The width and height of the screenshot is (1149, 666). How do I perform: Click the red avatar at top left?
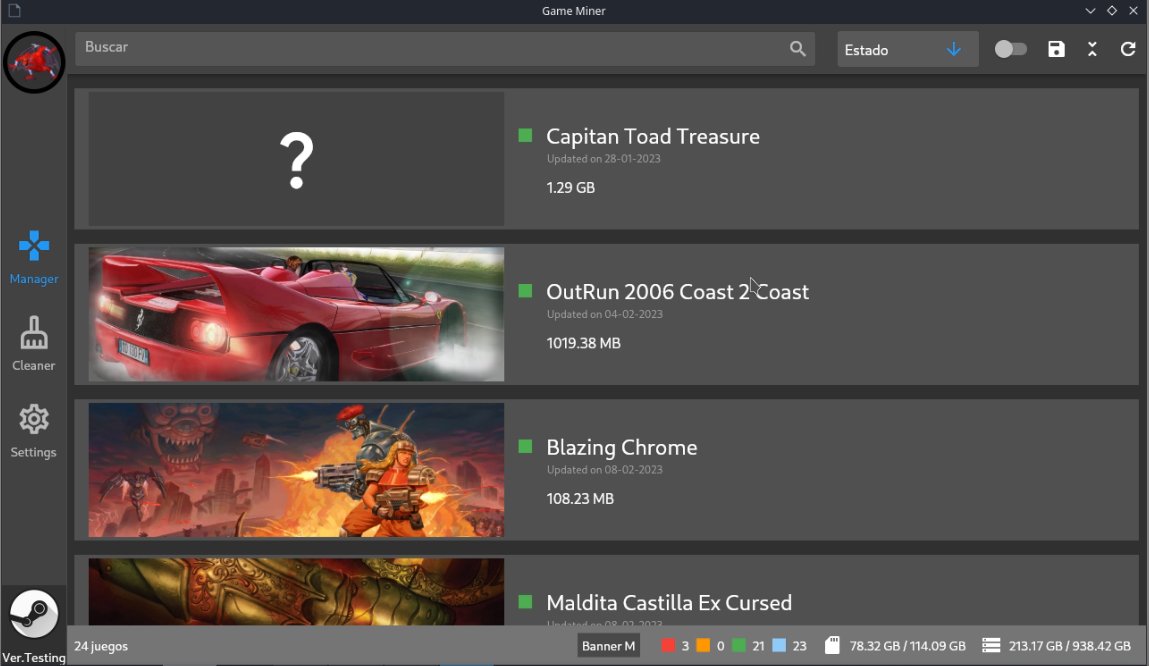[34, 62]
